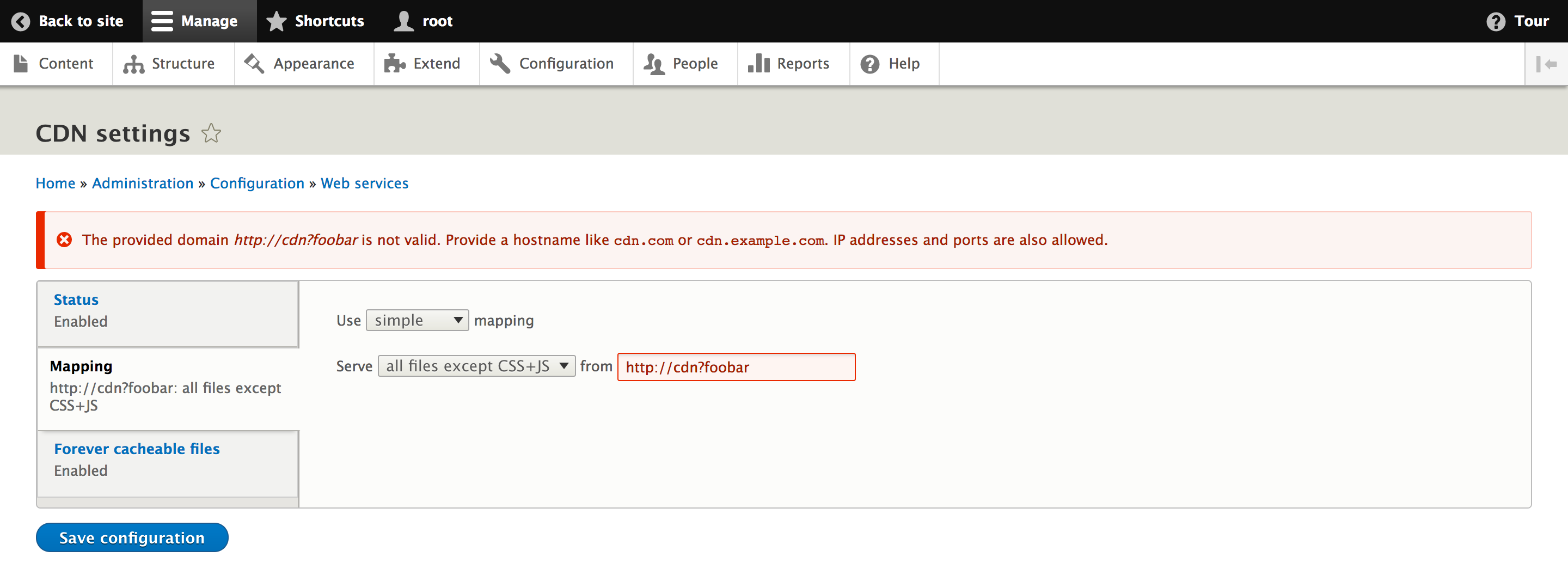The width and height of the screenshot is (1568, 563).
Task: Switch to the Status vertical tab
Action: [x=76, y=299]
